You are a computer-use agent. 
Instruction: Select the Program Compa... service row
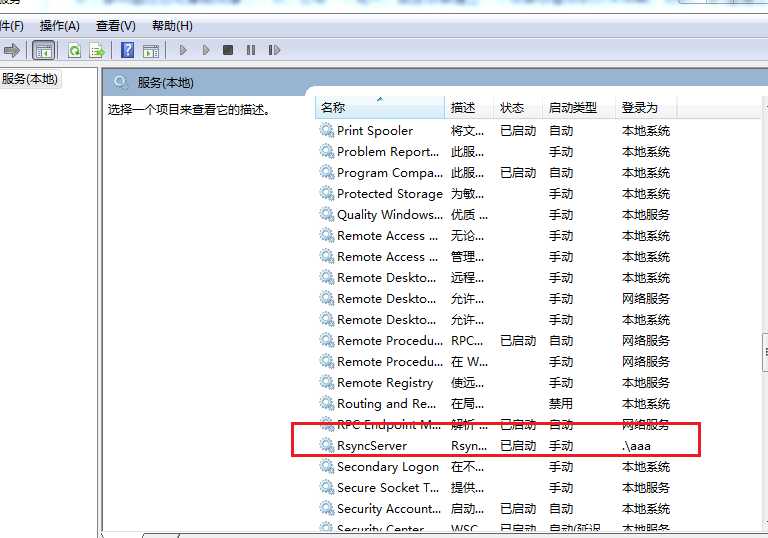pyautogui.click(x=495, y=173)
